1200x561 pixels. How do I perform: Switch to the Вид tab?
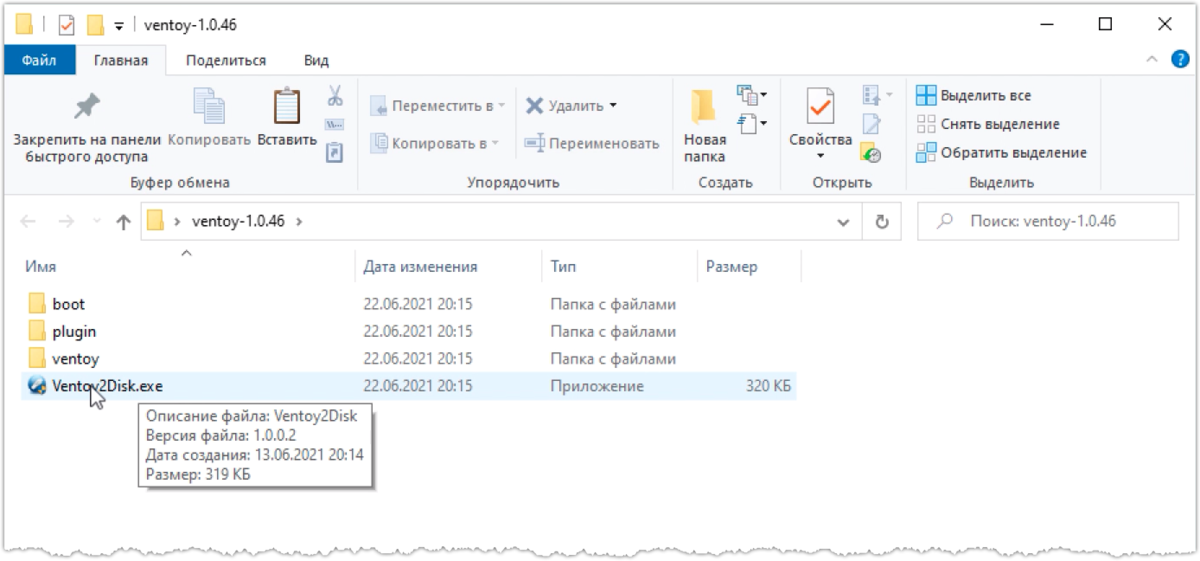point(316,60)
